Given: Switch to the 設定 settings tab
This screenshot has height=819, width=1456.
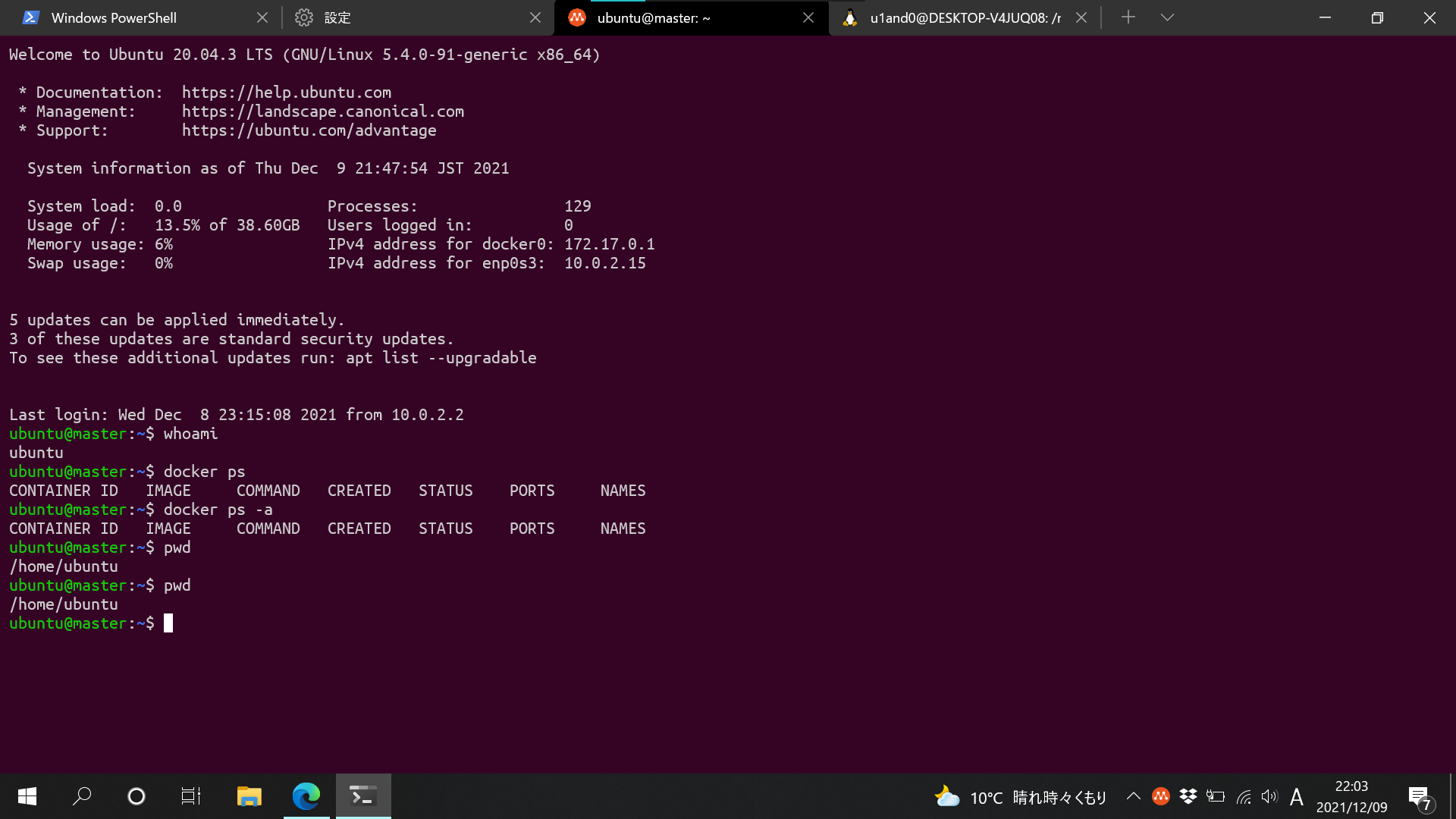Looking at the screenshot, I should click(337, 17).
